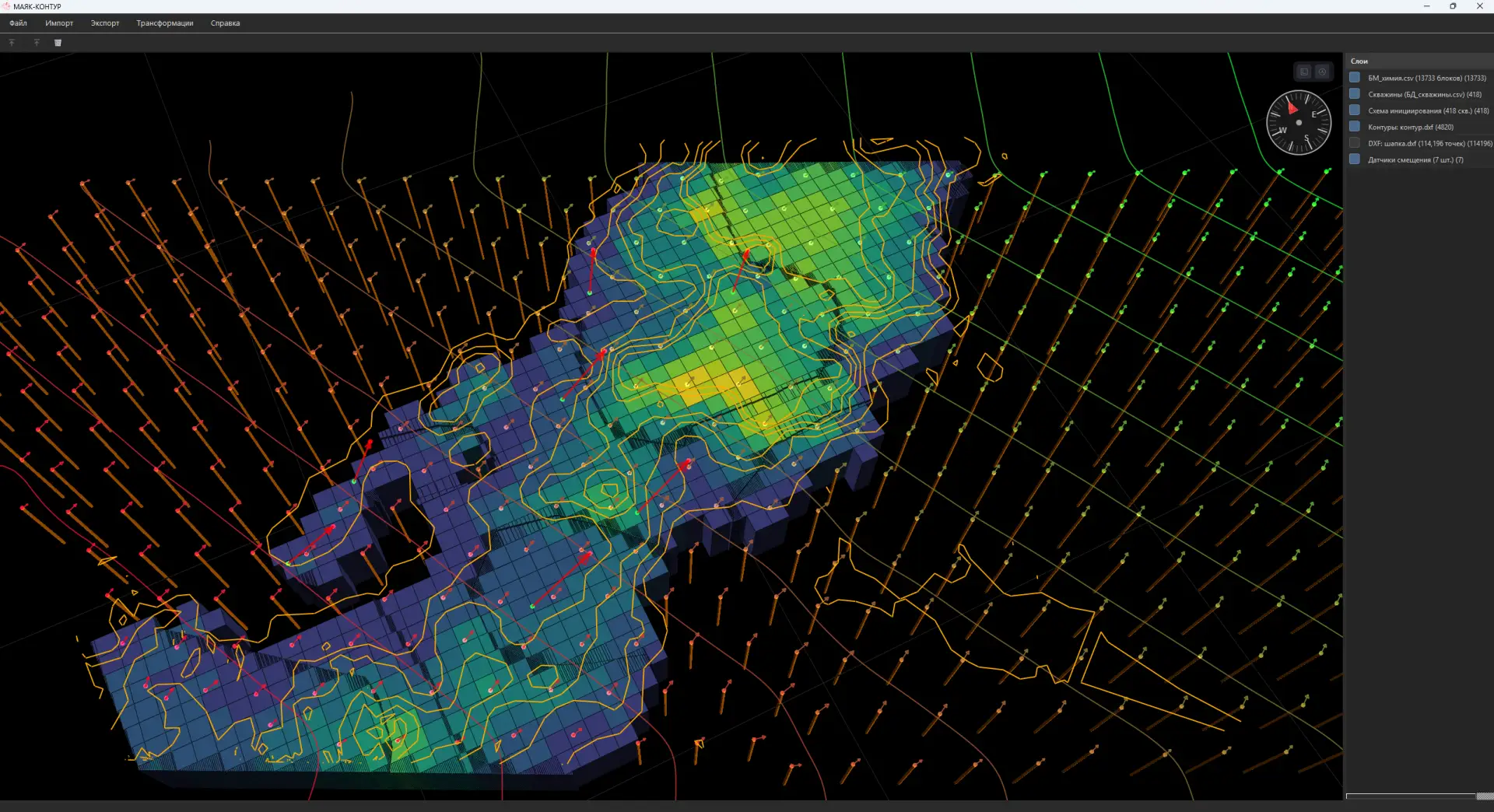Close the МАЯК-КОНТУР window
This screenshot has width=1494, height=812.
coord(1479,6)
